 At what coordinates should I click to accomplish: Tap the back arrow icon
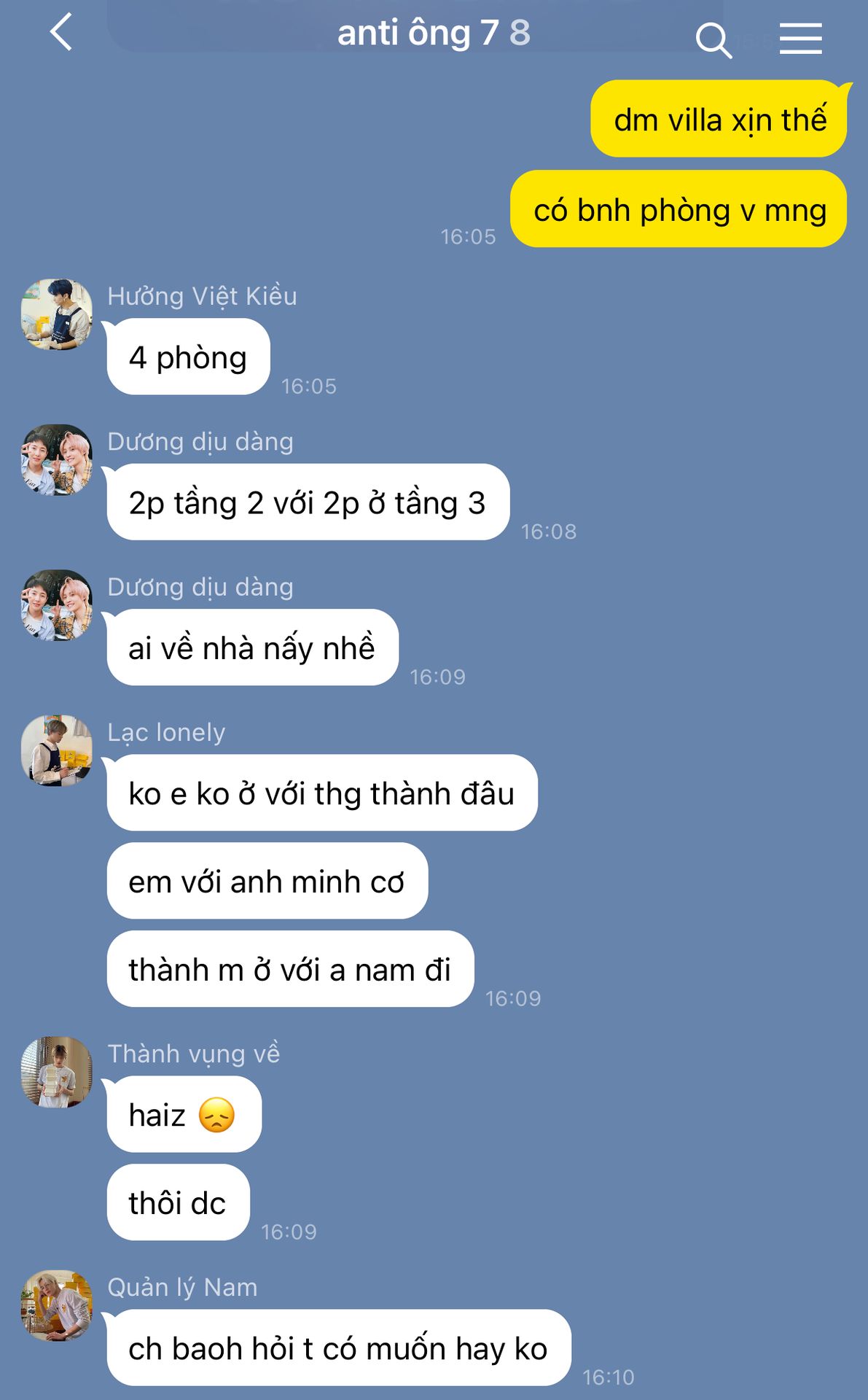click(61, 33)
